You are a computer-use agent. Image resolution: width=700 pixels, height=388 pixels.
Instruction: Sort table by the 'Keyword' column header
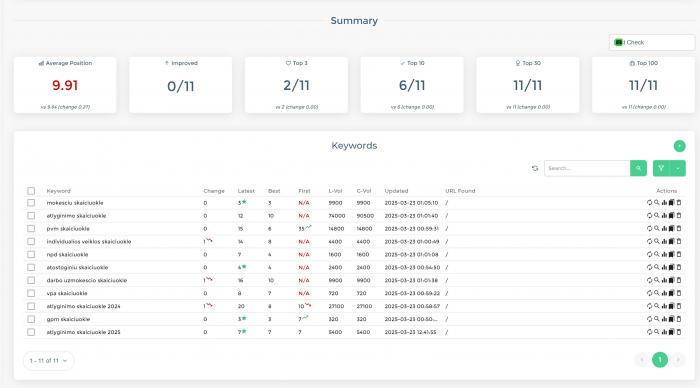58,191
